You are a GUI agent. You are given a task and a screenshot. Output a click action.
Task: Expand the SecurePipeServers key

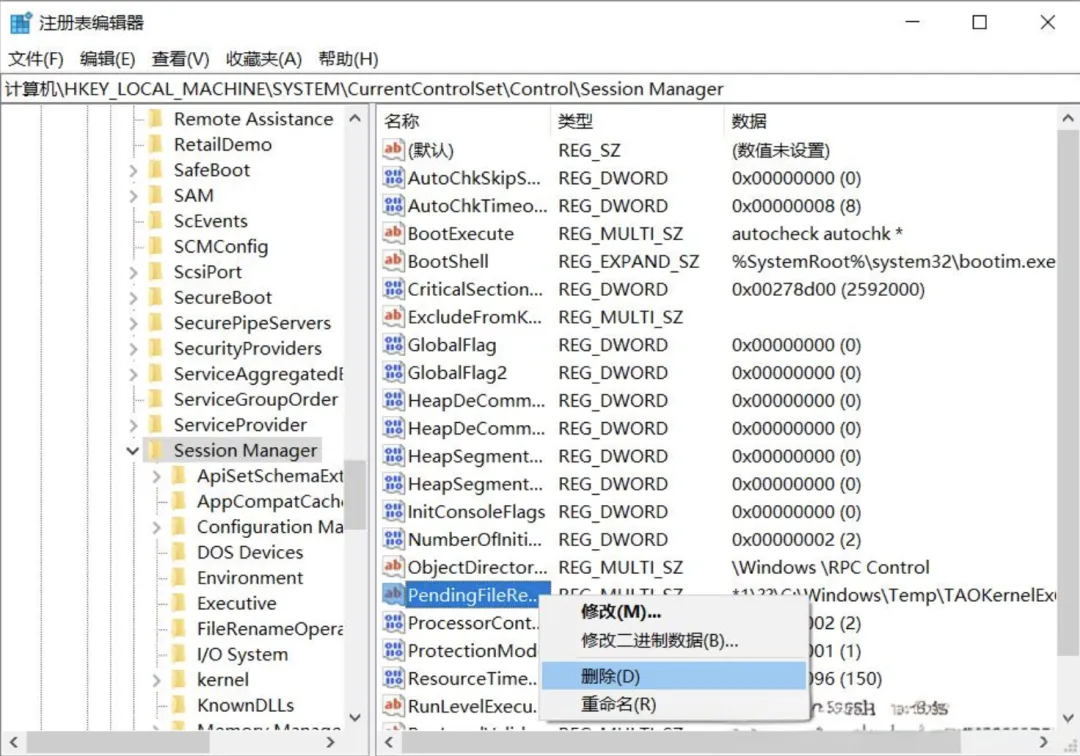click(x=133, y=323)
